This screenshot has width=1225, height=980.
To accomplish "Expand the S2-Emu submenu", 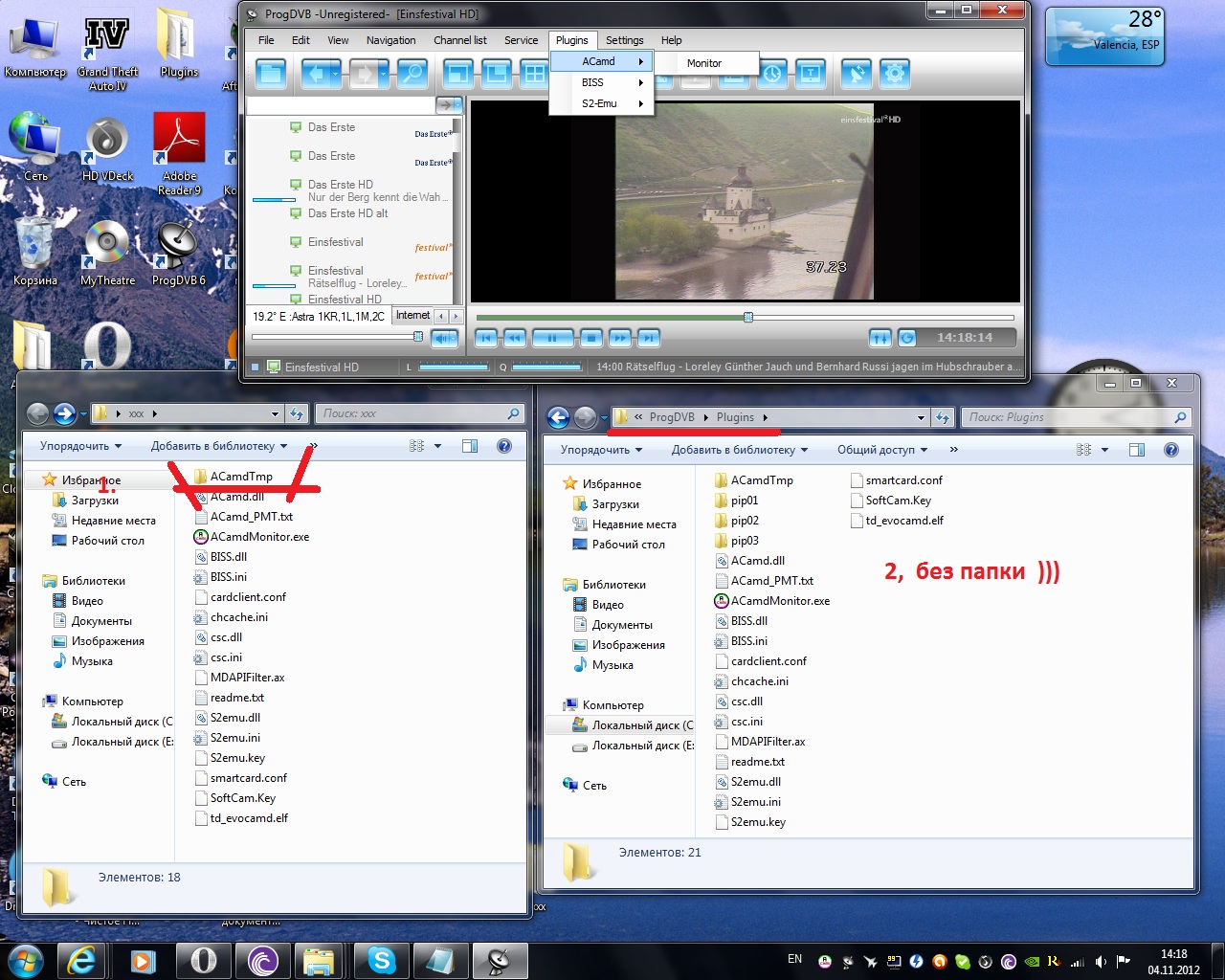I will coord(600,103).
